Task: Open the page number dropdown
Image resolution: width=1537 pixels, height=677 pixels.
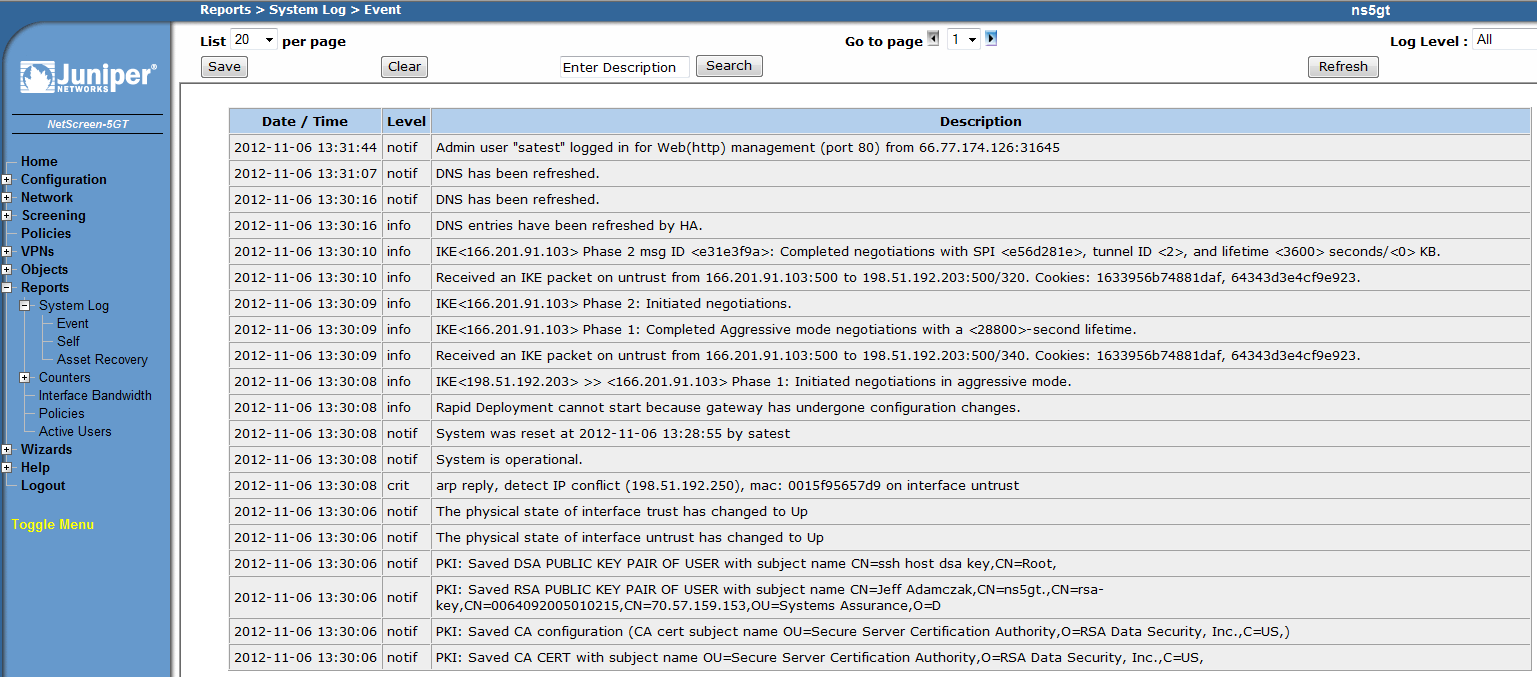Action: [x=964, y=40]
